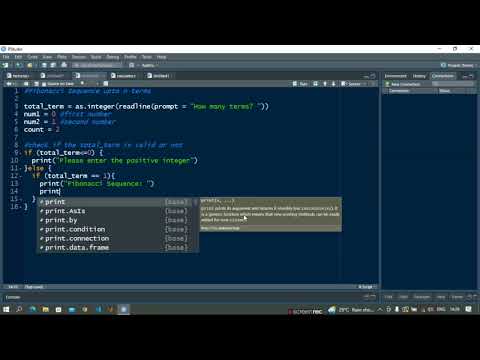Open the Addins dropdown
Image resolution: width=480 pixels, height=360 pixels.
[149, 65]
